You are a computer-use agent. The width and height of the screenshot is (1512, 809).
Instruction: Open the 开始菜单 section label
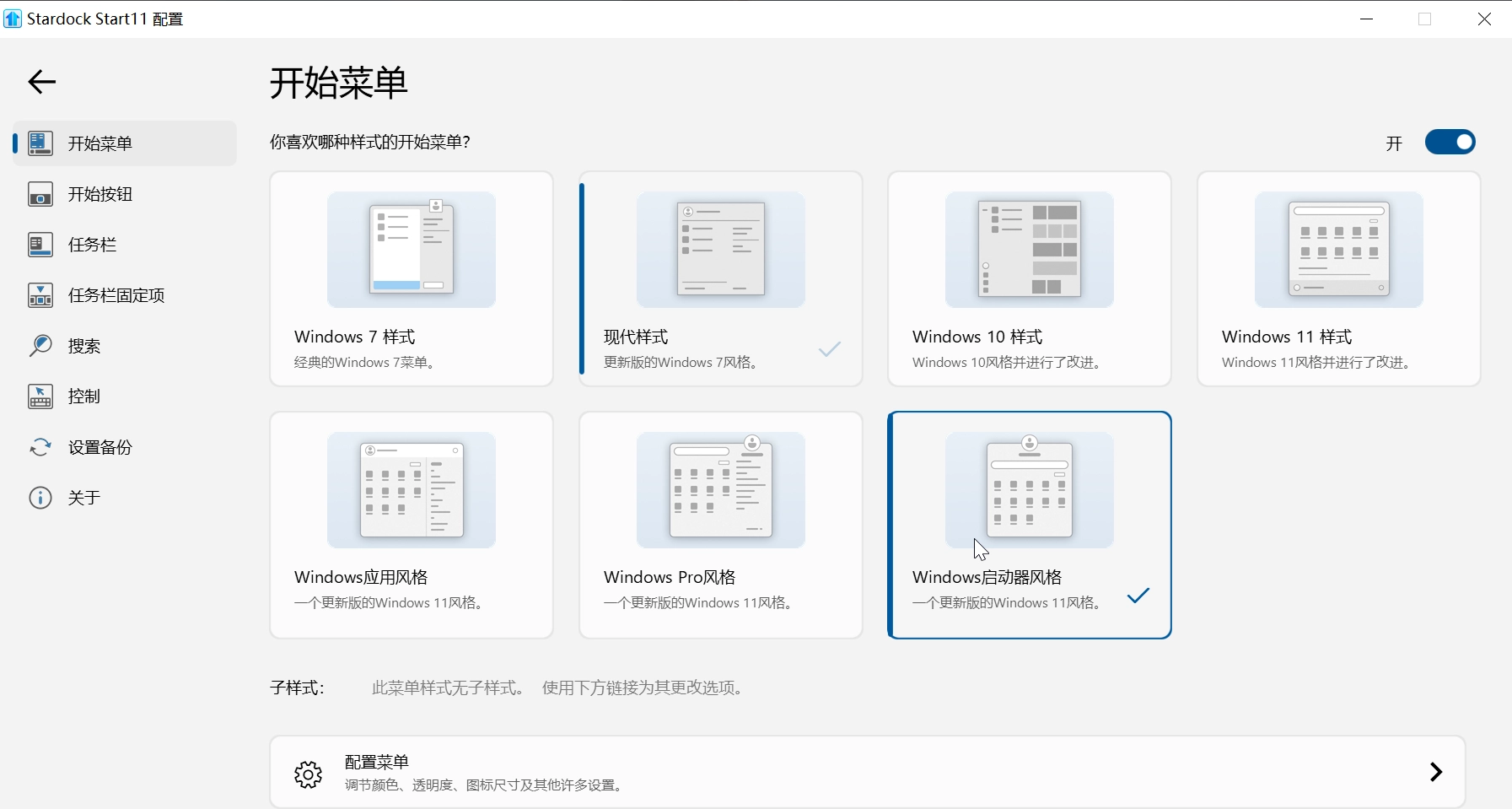pos(100,143)
